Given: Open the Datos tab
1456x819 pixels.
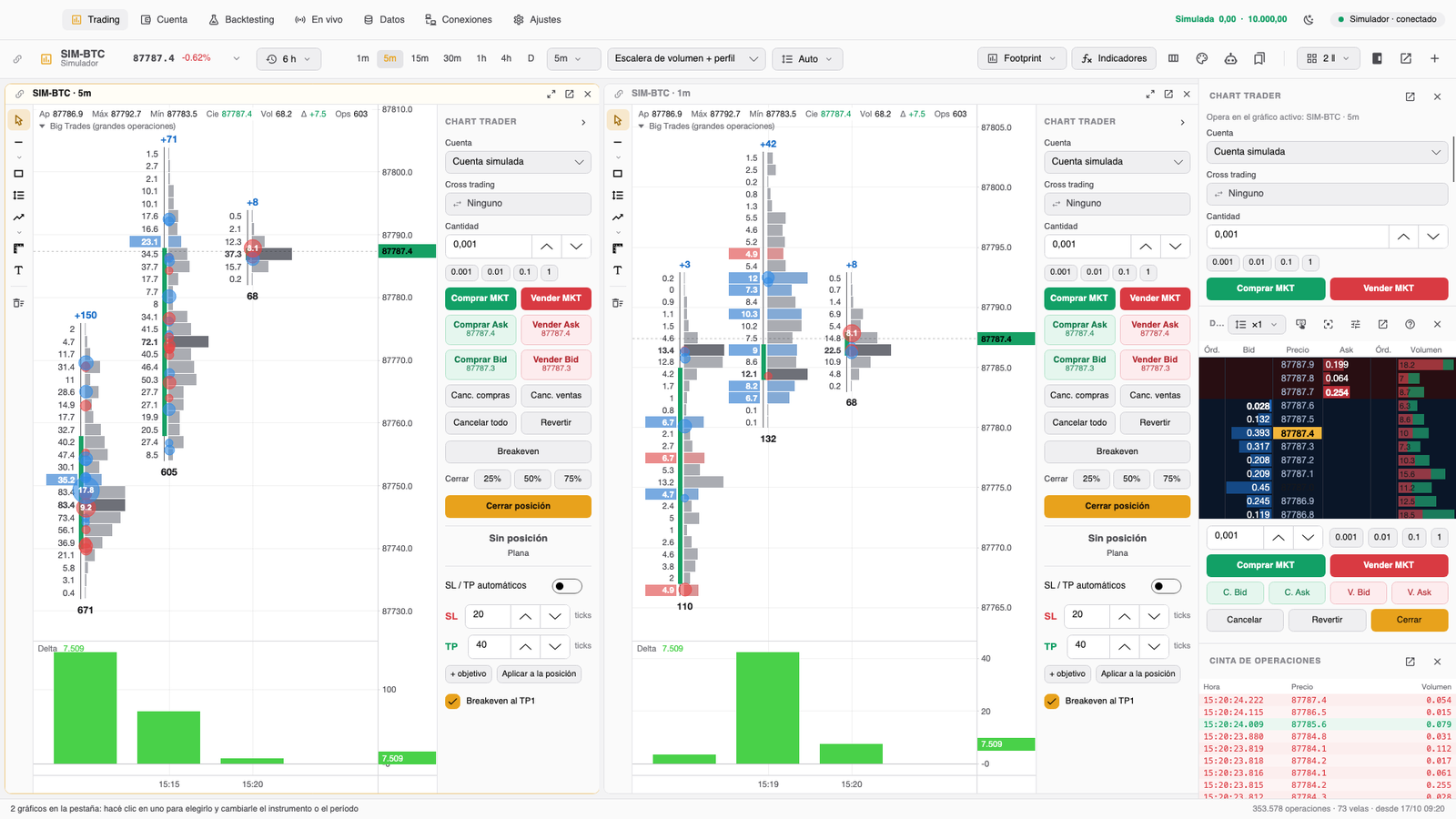Looking at the screenshot, I should pyautogui.click(x=384, y=19).
